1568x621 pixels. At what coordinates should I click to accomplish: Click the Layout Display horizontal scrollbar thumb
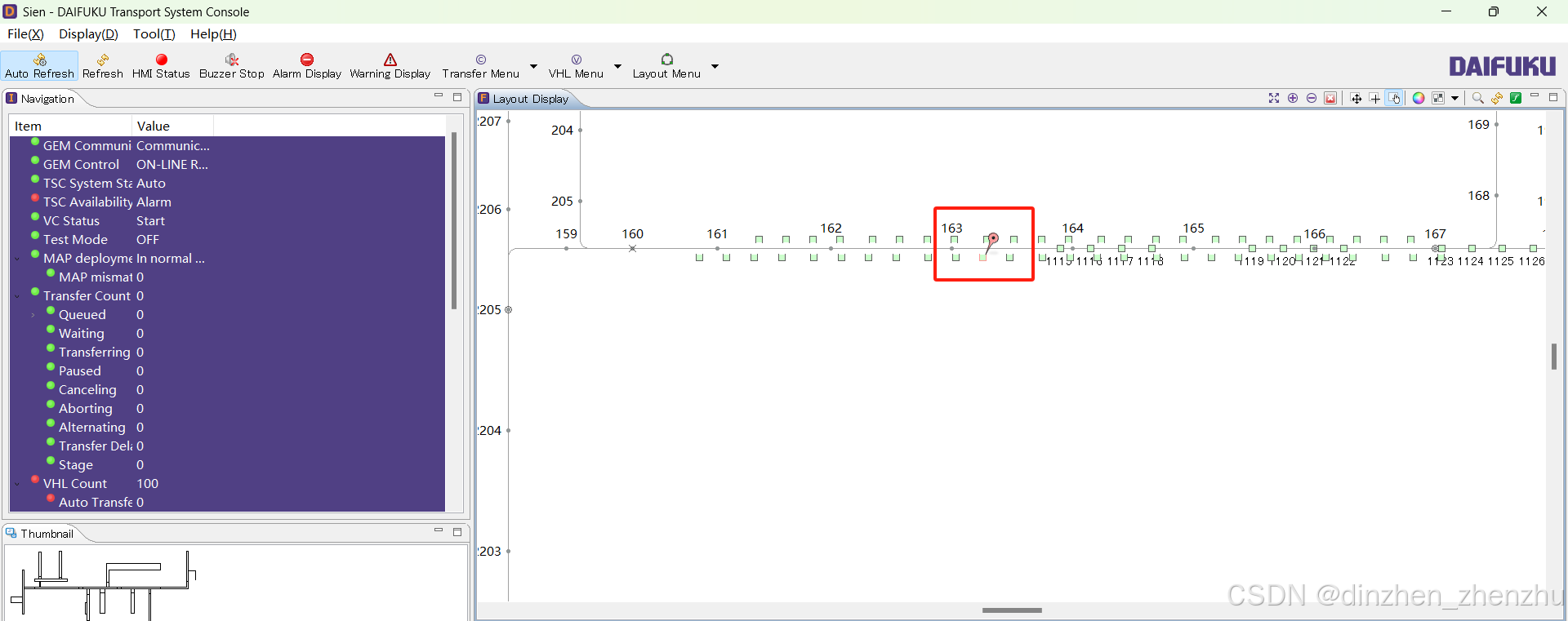pyautogui.click(x=1012, y=610)
